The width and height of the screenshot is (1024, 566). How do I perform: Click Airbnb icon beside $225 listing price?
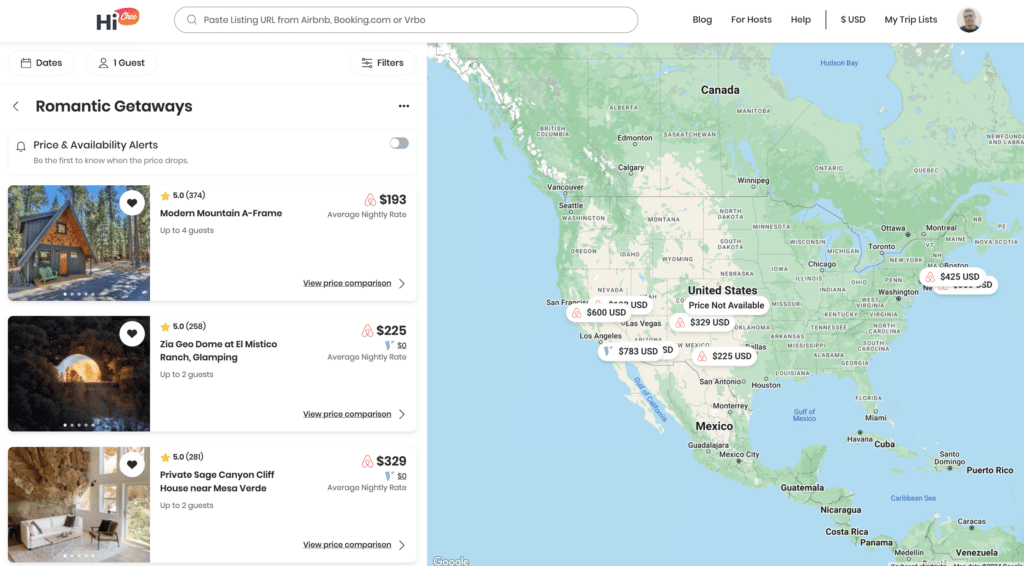(367, 330)
